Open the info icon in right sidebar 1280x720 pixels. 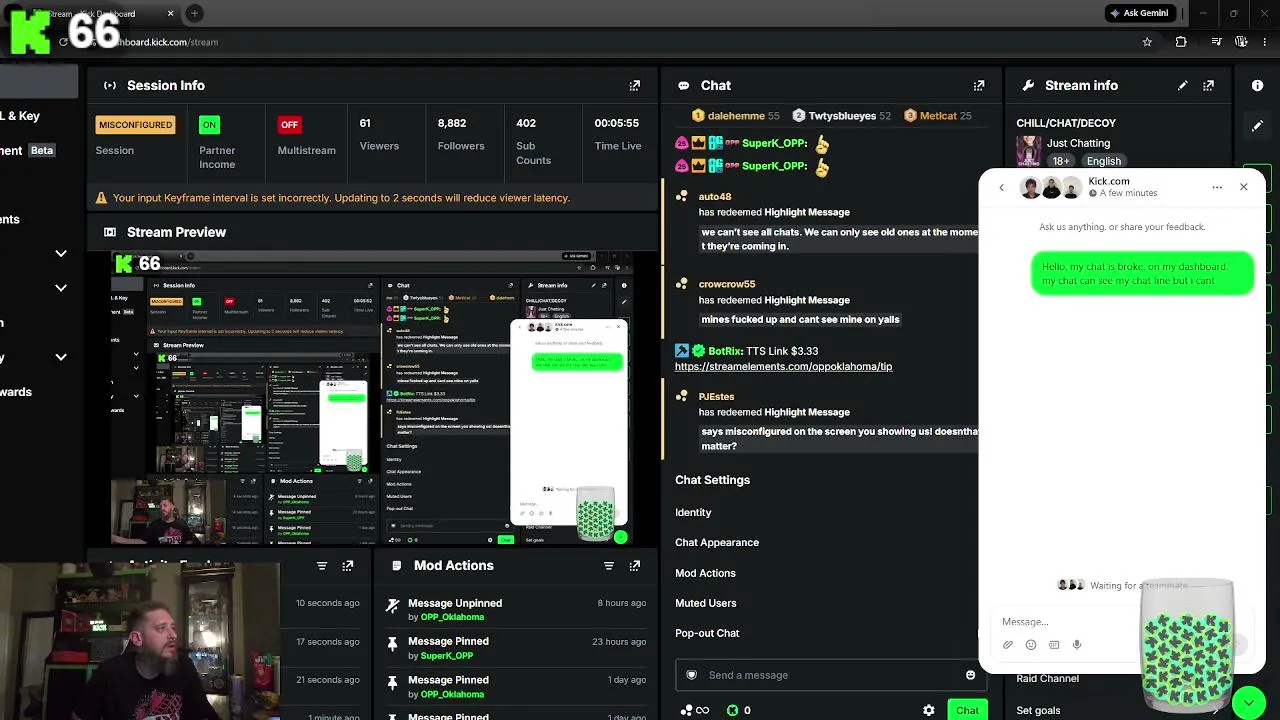pos(1257,86)
